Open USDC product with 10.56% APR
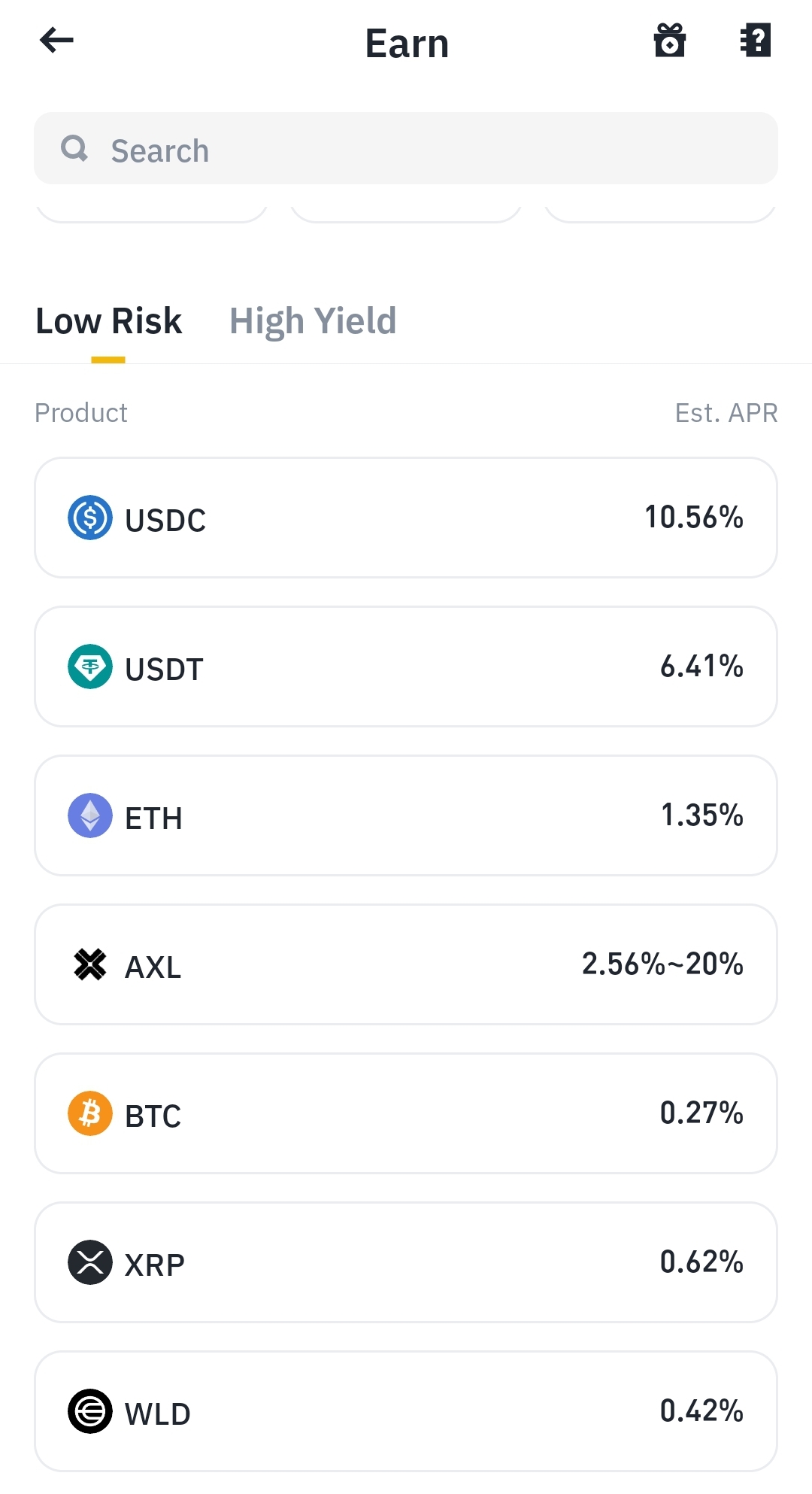The image size is (812, 1494). point(406,518)
